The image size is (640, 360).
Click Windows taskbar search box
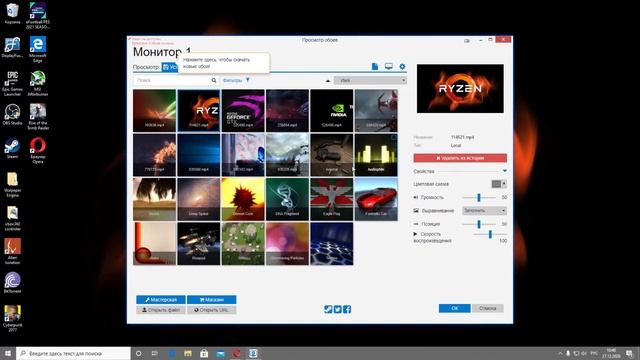pyautogui.click(x=73, y=353)
